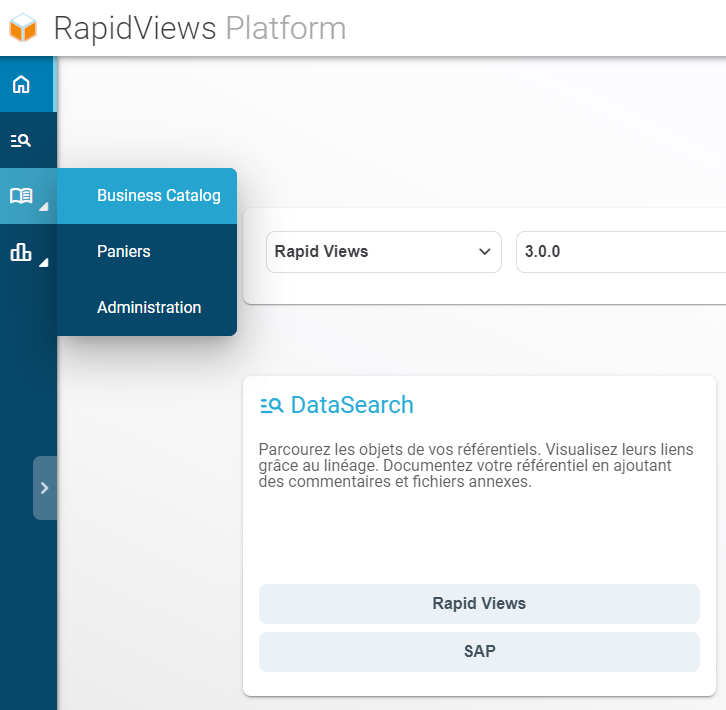
Task: Expand the sidebar with the chevron handle
Action: click(45, 488)
